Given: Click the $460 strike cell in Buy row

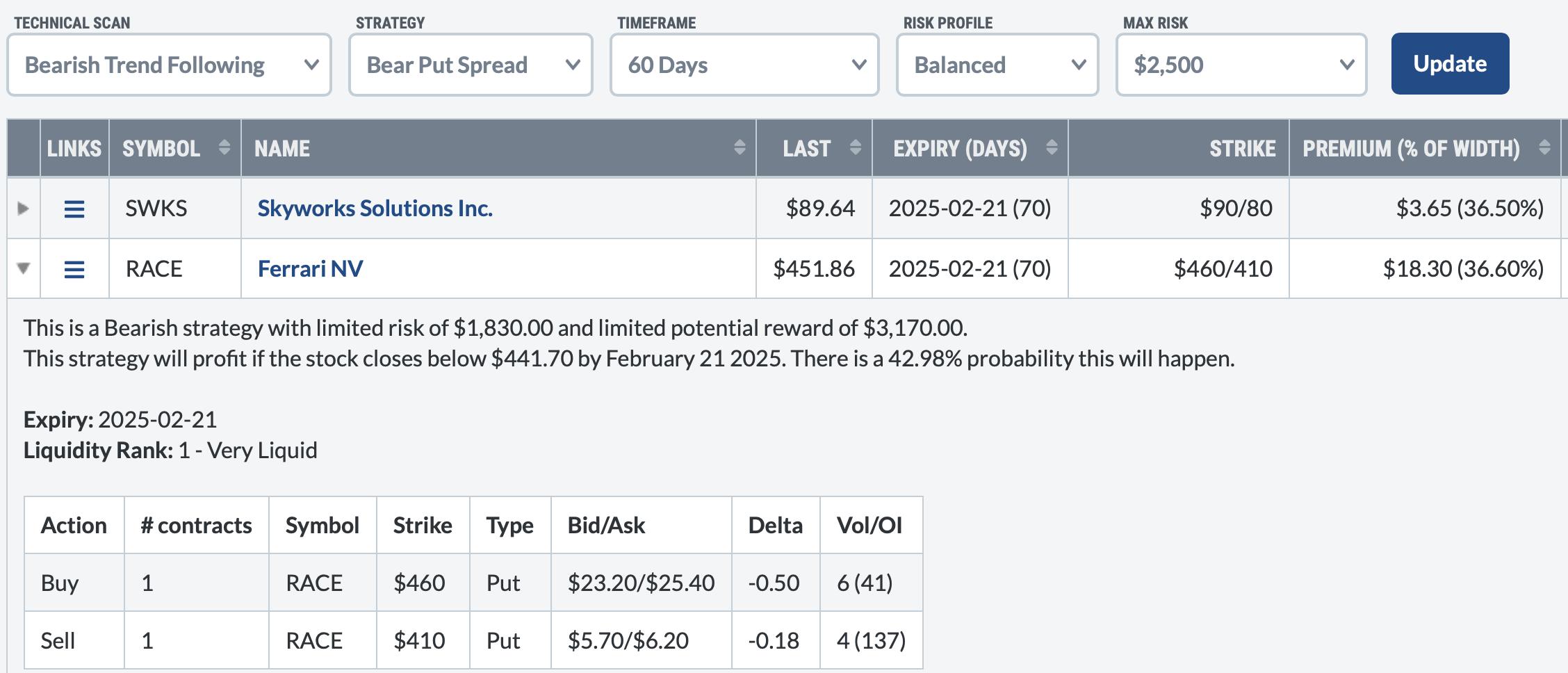Looking at the screenshot, I should pos(419,583).
